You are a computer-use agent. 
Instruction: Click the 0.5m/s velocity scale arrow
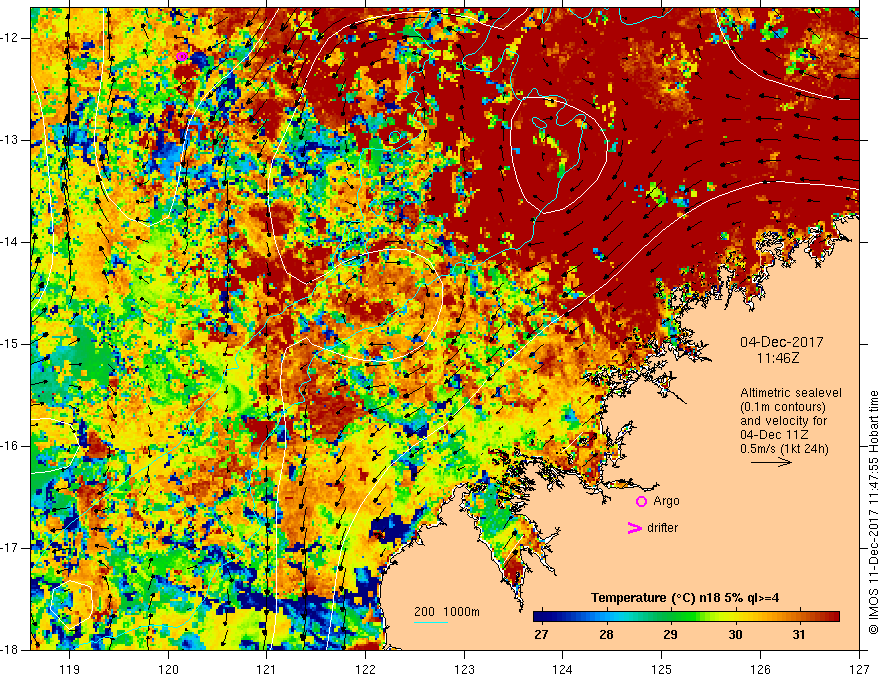tap(771, 462)
